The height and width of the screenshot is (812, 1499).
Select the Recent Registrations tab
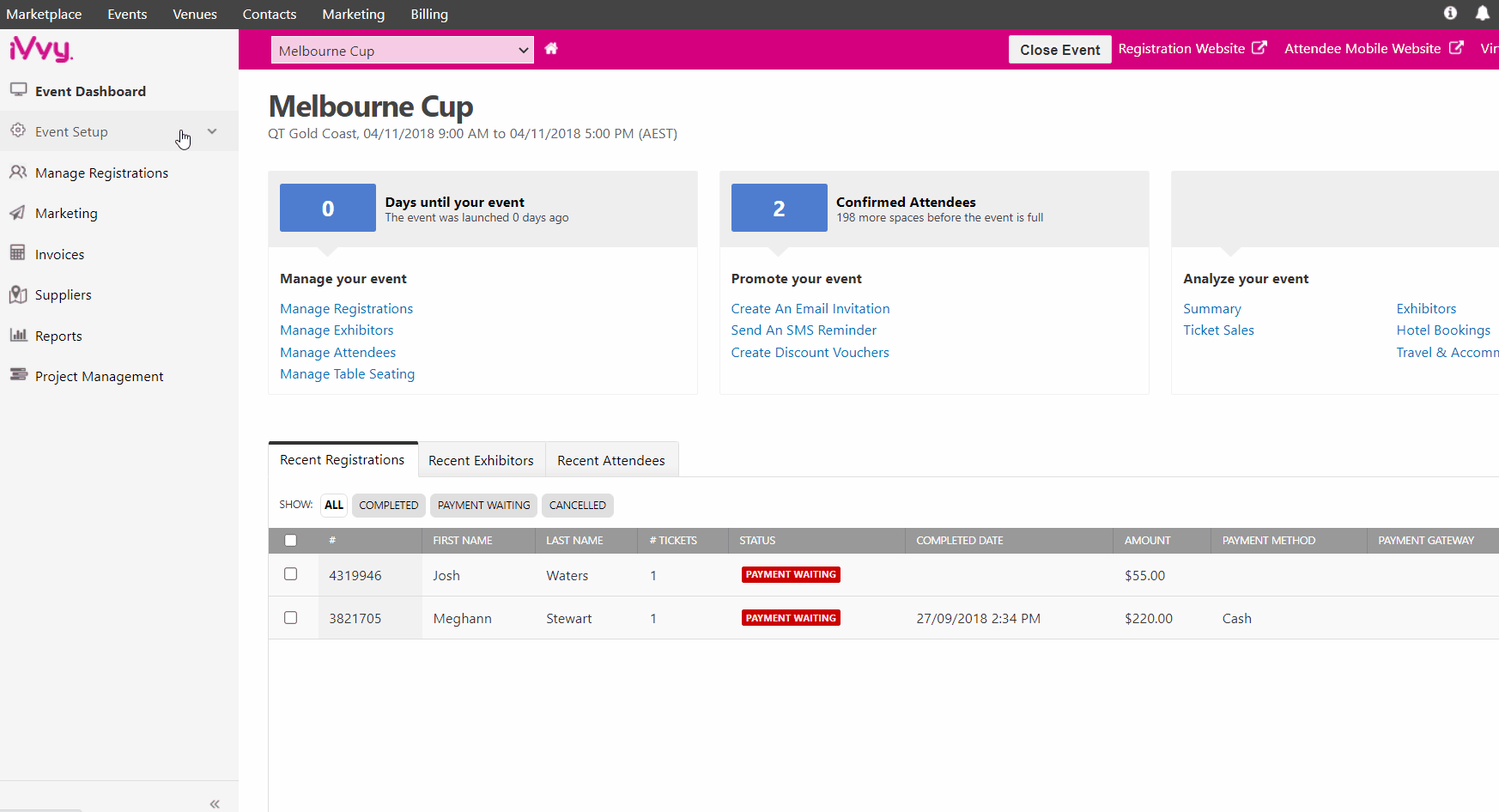tap(343, 459)
